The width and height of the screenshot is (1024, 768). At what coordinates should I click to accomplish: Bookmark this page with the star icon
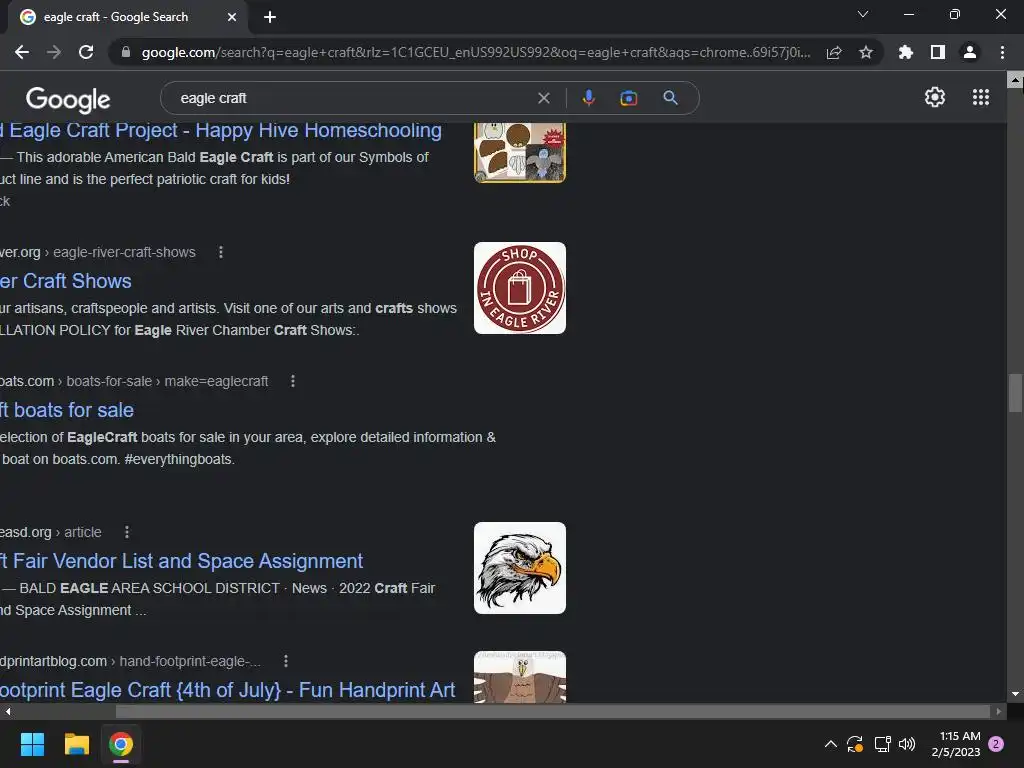click(866, 52)
